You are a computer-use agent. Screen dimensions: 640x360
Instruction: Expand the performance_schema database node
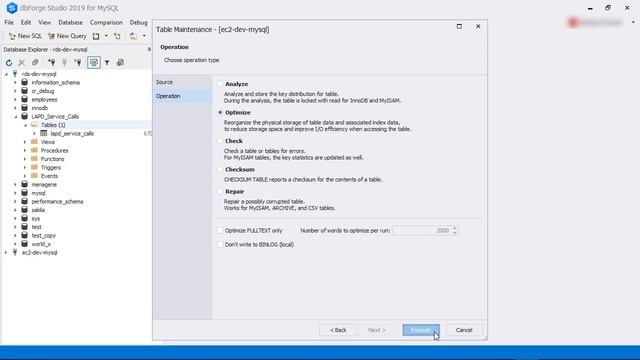[16, 202]
